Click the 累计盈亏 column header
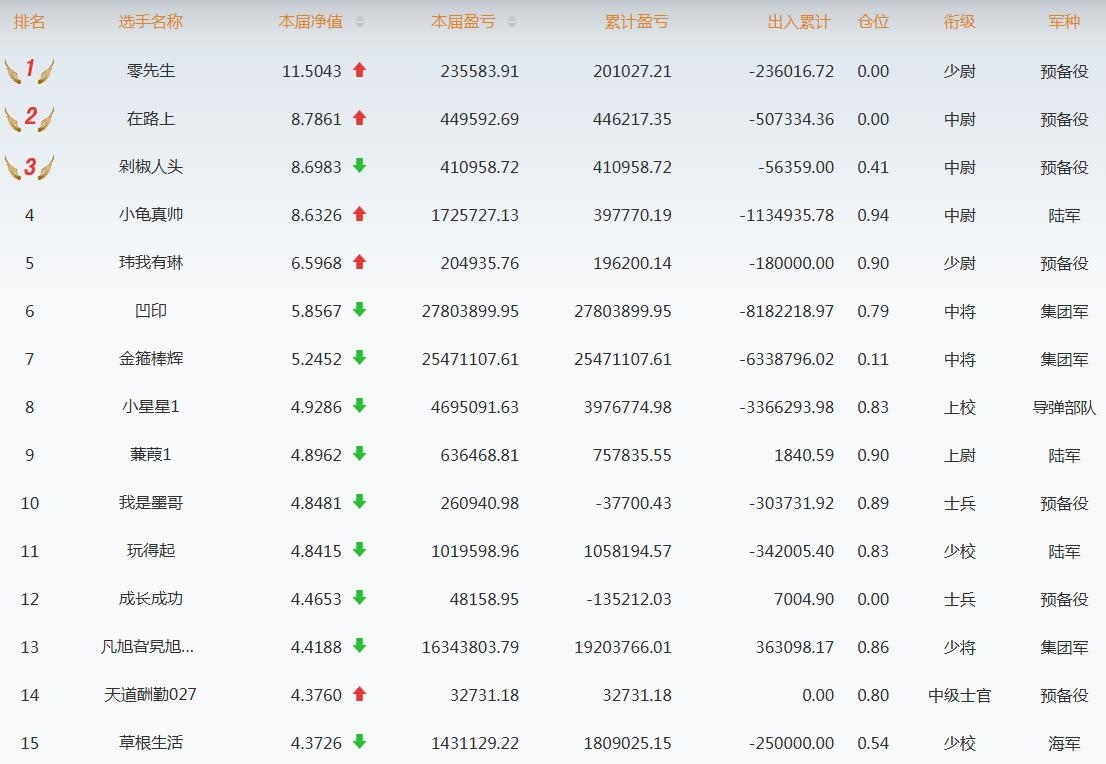 click(x=637, y=22)
